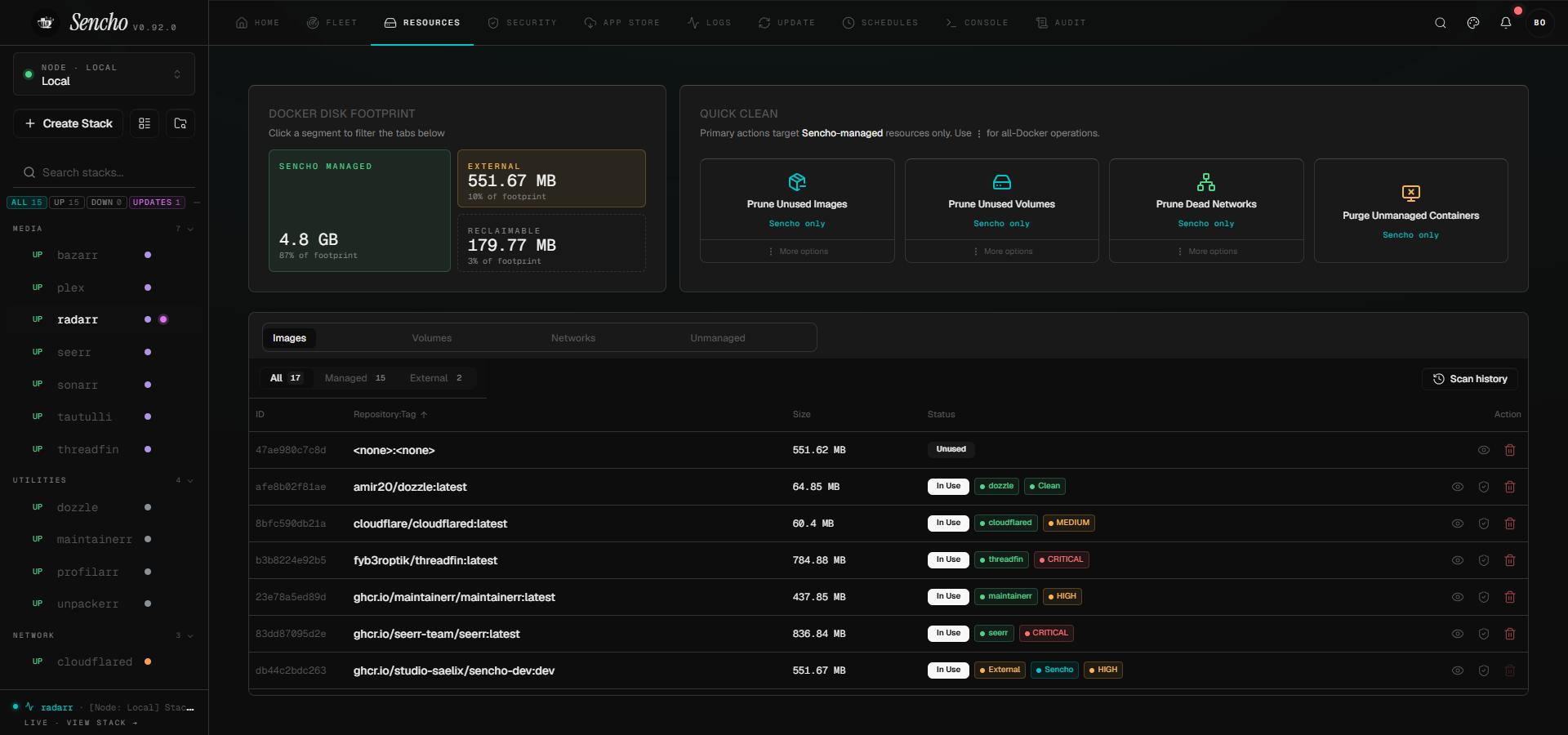Delete the ghcr.io/maintainerr image

coord(1510,597)
